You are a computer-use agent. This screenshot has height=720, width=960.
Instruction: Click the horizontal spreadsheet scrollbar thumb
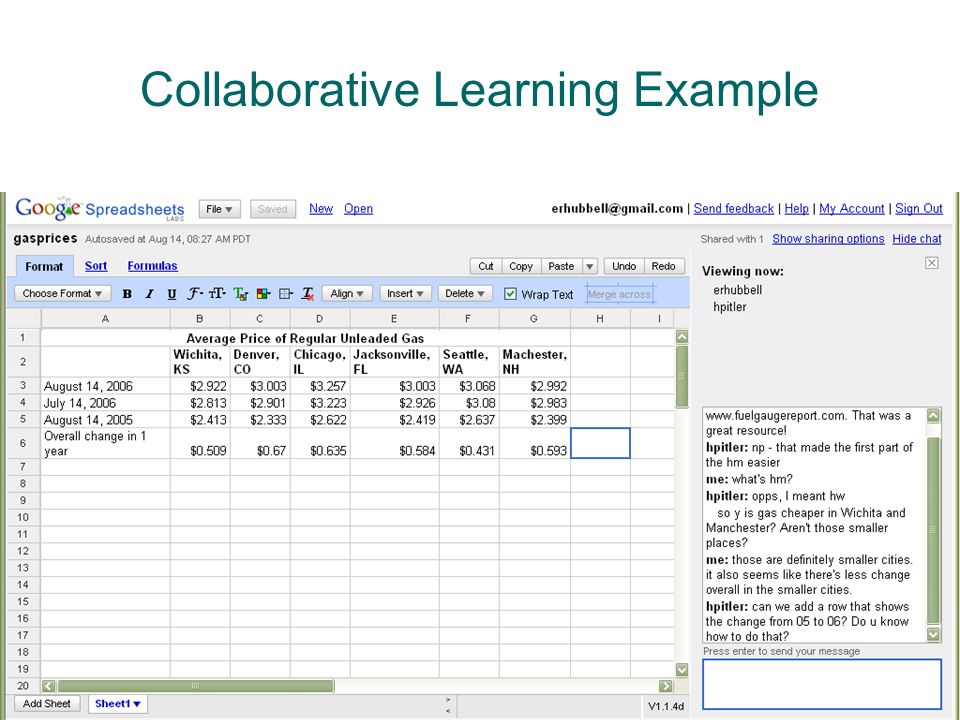196,686
